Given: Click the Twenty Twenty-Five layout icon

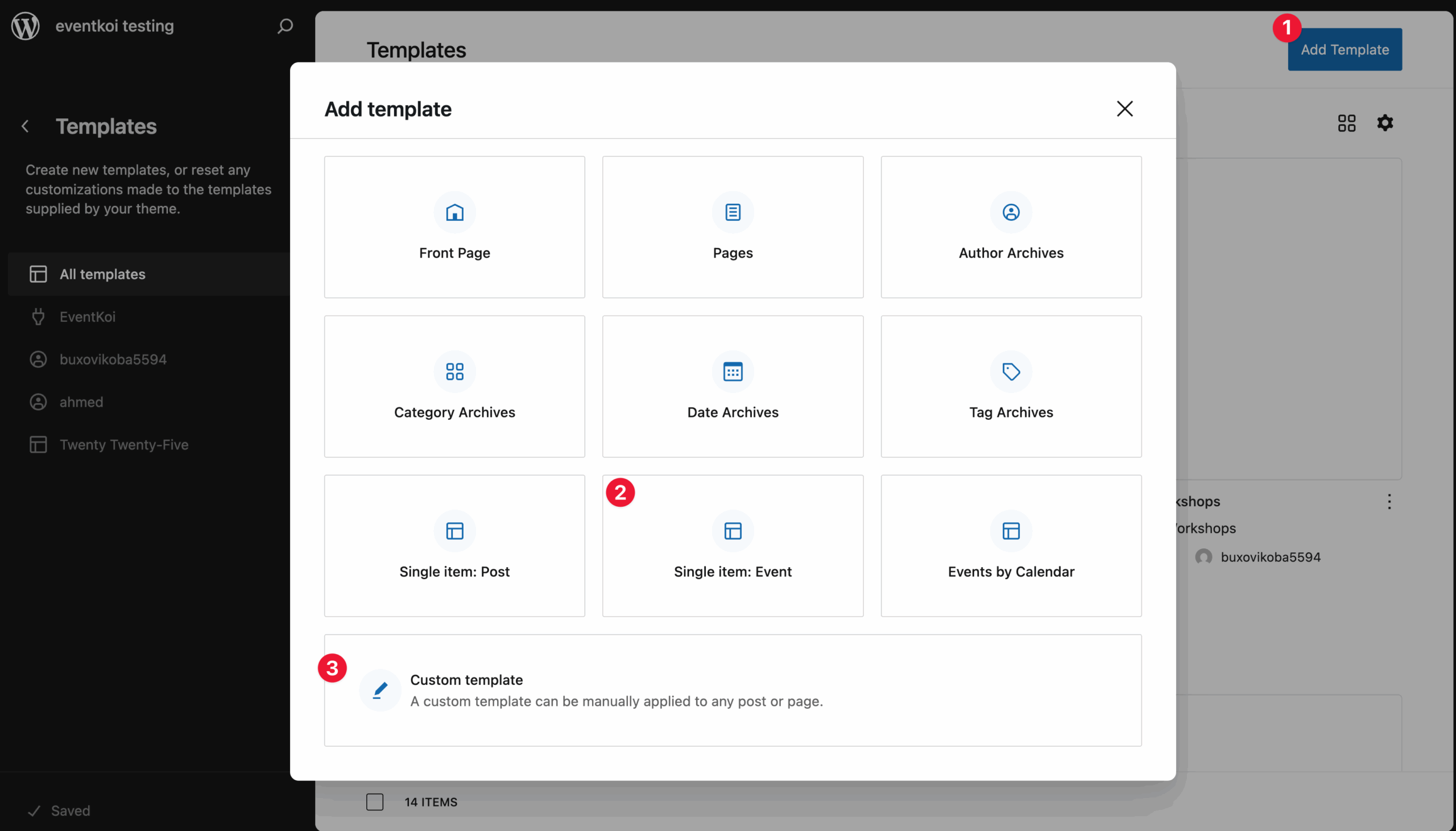Looking at the screenshot, I should point(38,445).
